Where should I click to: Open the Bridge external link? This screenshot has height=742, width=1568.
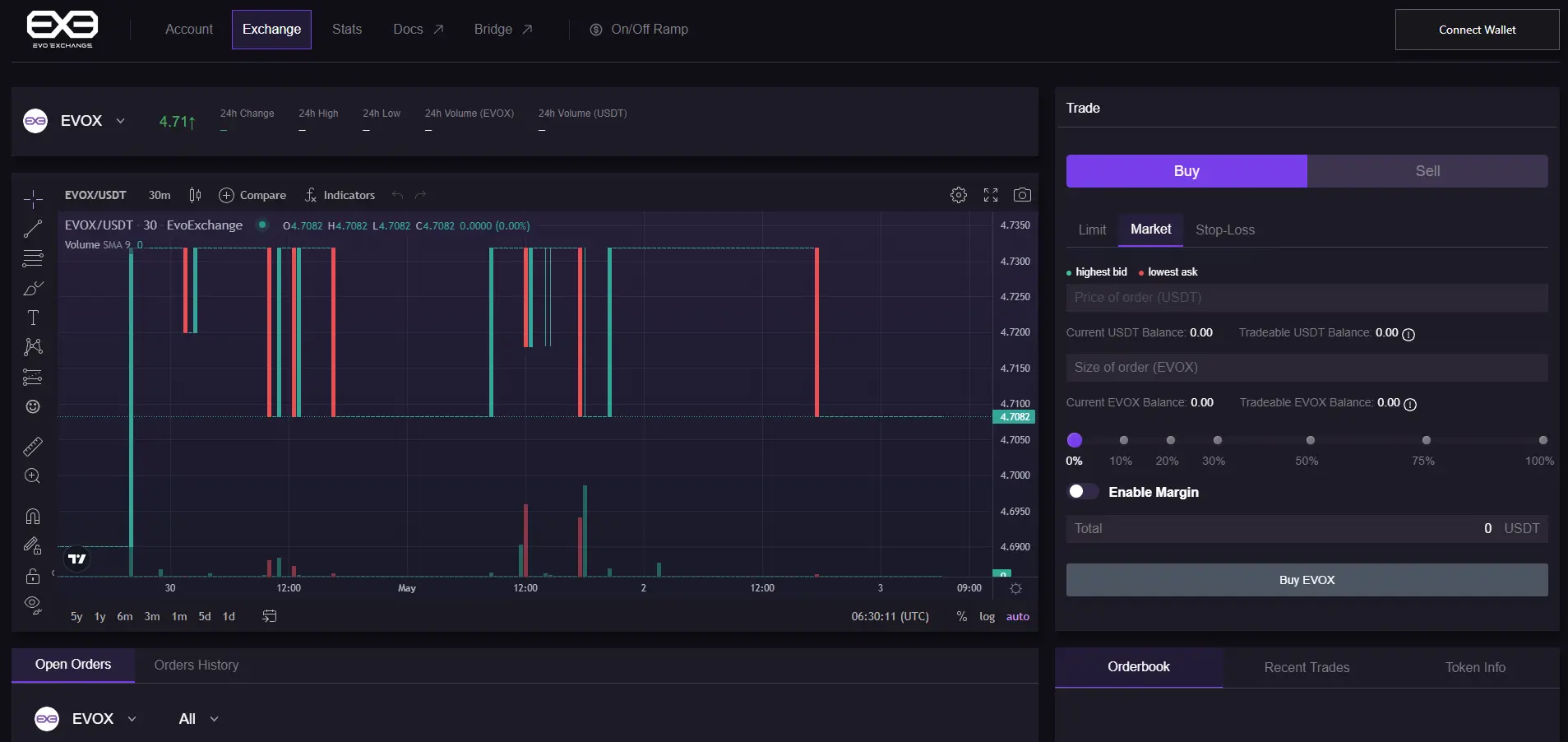coord(503,30)
